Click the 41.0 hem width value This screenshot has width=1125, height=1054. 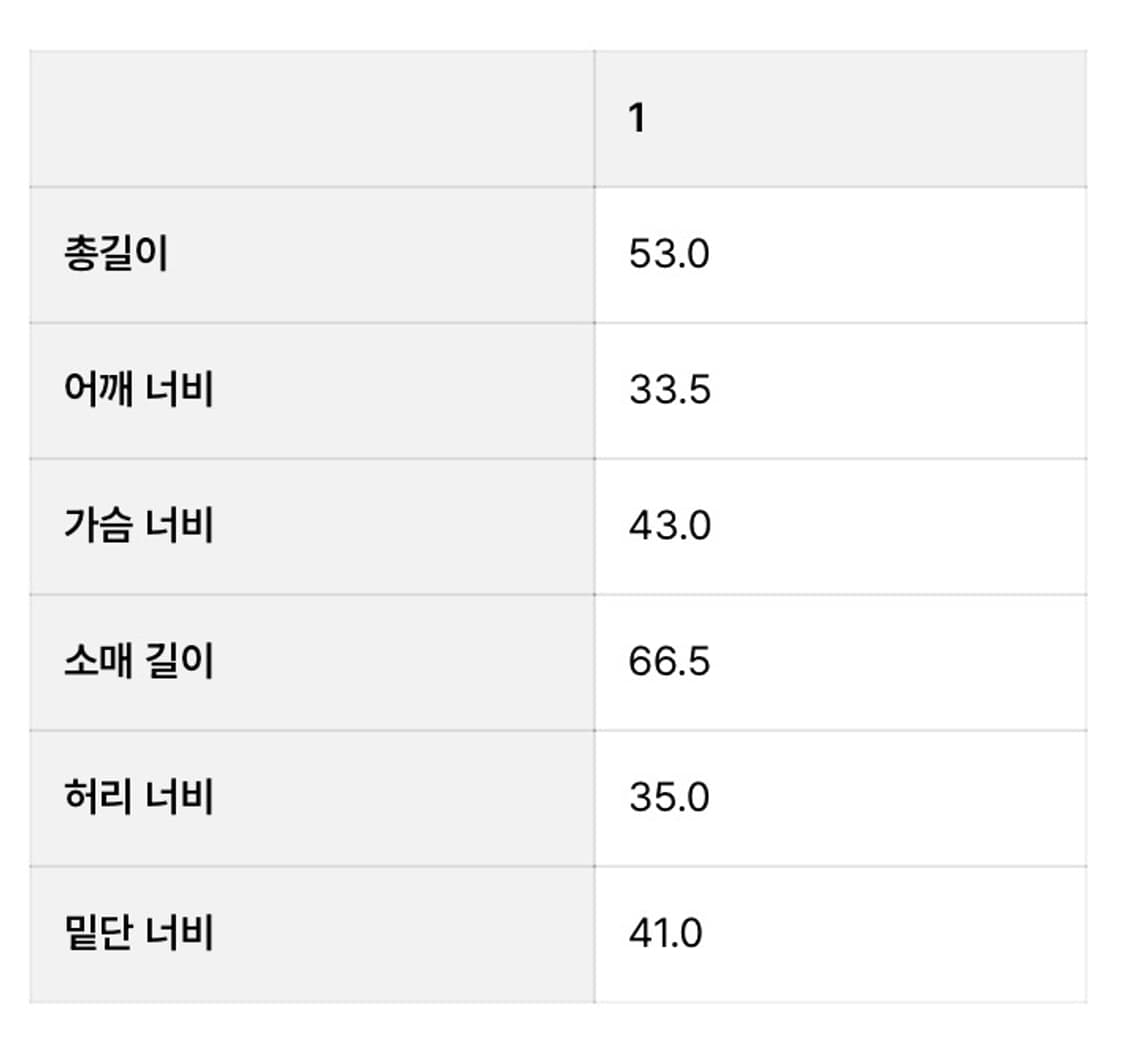665,934
